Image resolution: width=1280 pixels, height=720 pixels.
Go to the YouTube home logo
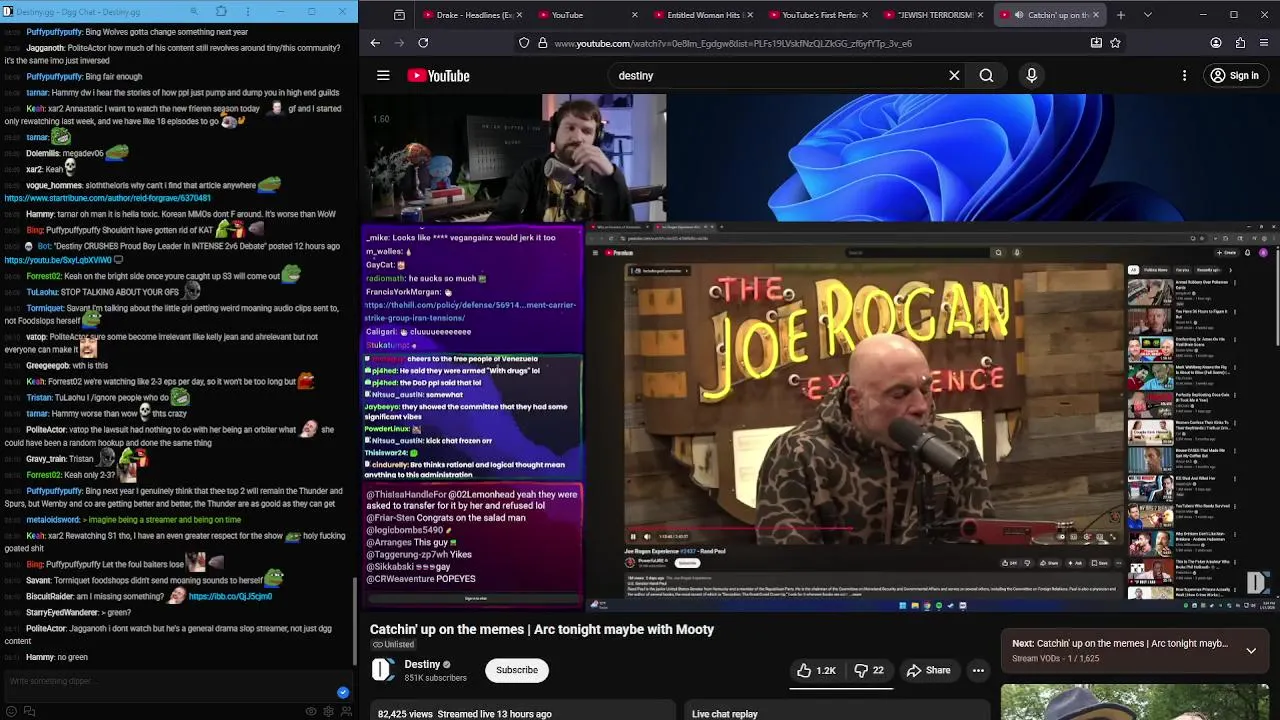(438, 76)
